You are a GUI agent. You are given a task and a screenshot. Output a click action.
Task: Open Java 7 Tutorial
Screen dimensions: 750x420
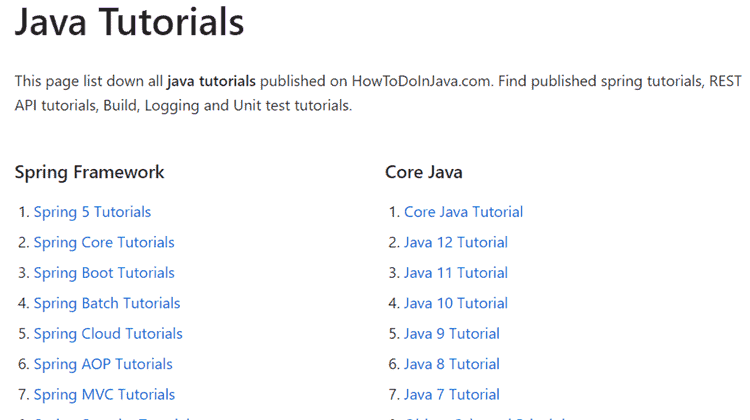pyautogui.click(x=452, y=395)
